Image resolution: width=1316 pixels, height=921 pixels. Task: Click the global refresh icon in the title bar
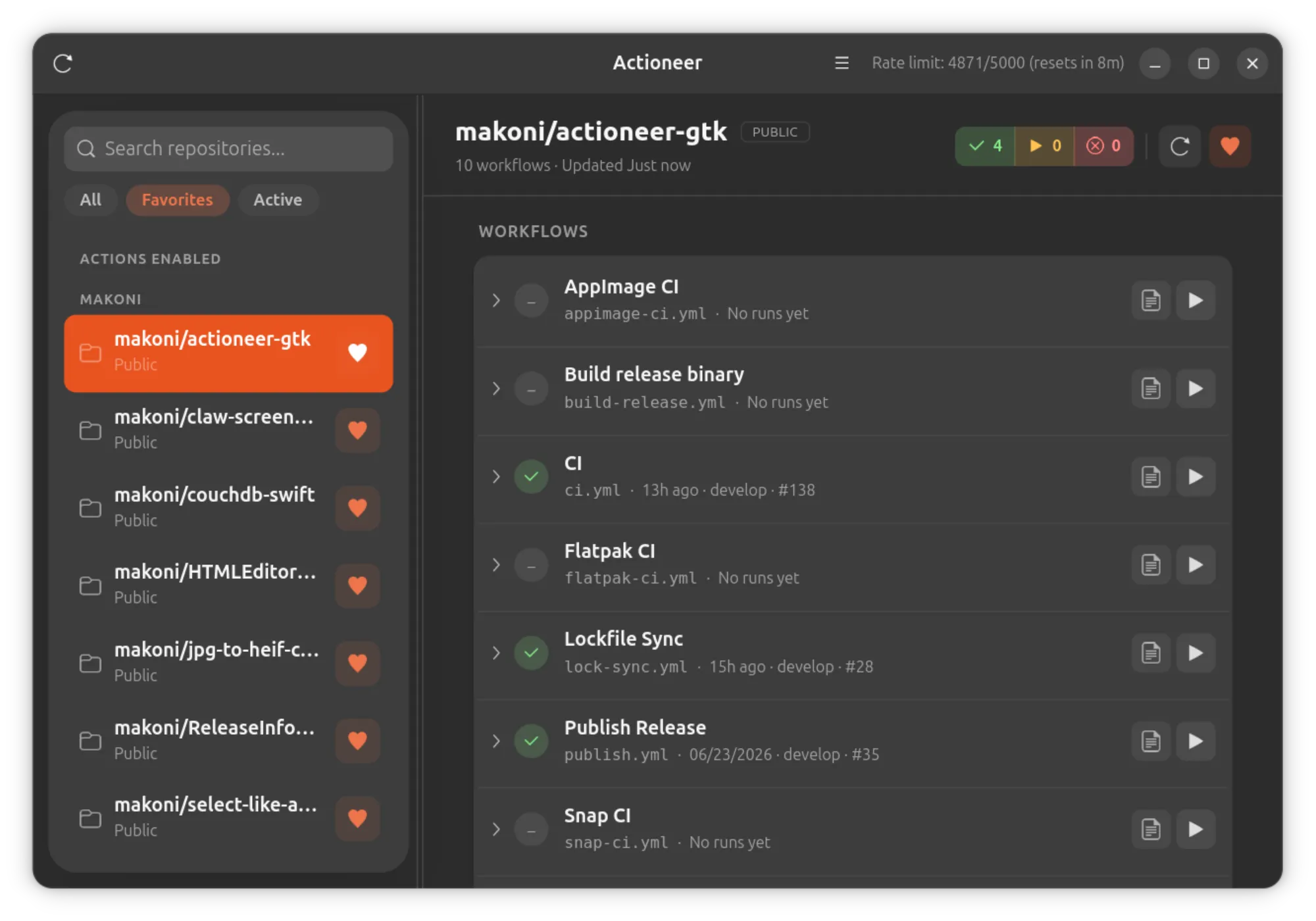(x=63, y=63)
